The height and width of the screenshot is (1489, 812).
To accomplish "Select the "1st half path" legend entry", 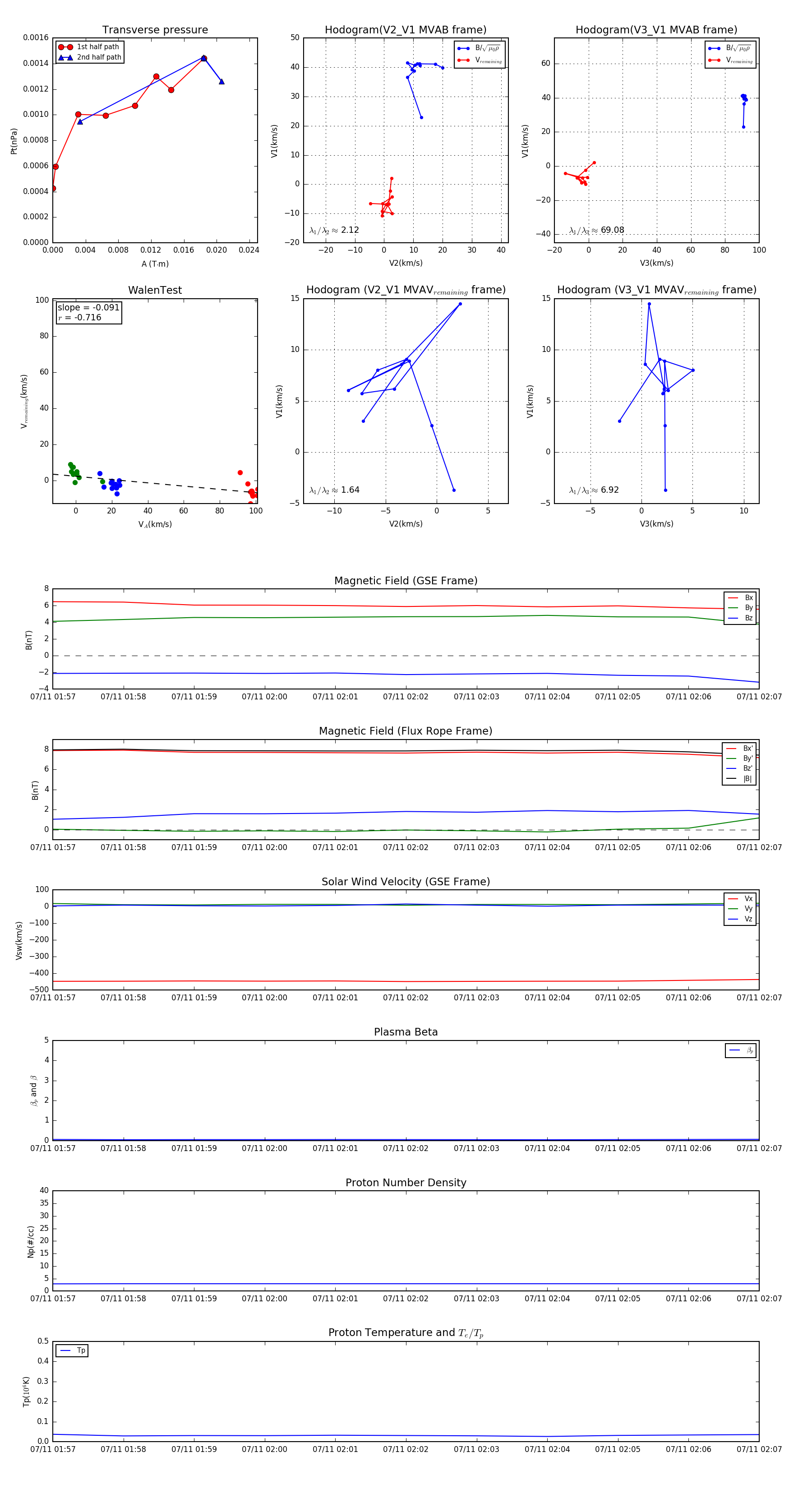I will point(90,47).
